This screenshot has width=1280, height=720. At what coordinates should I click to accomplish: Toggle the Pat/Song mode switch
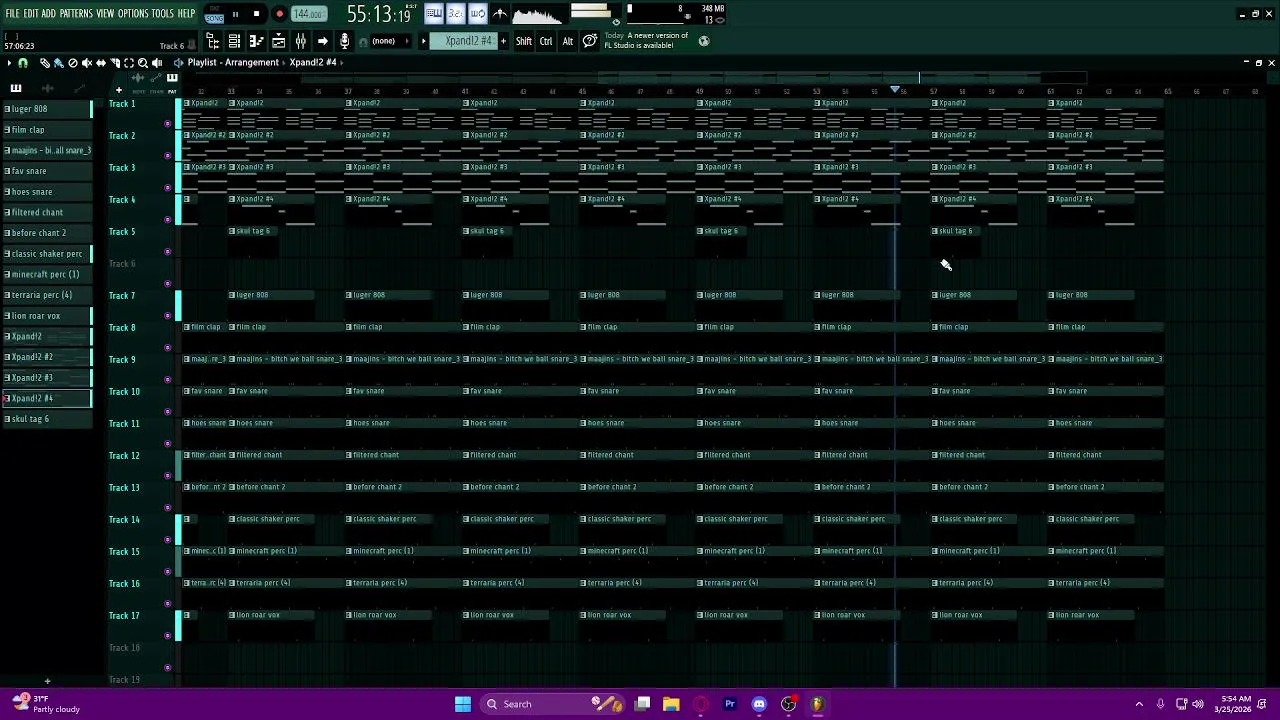coord(214,15)
